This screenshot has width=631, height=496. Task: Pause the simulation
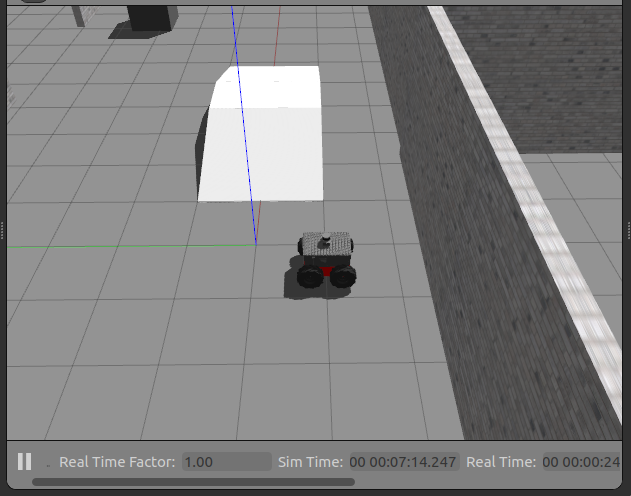pos(25,461)
